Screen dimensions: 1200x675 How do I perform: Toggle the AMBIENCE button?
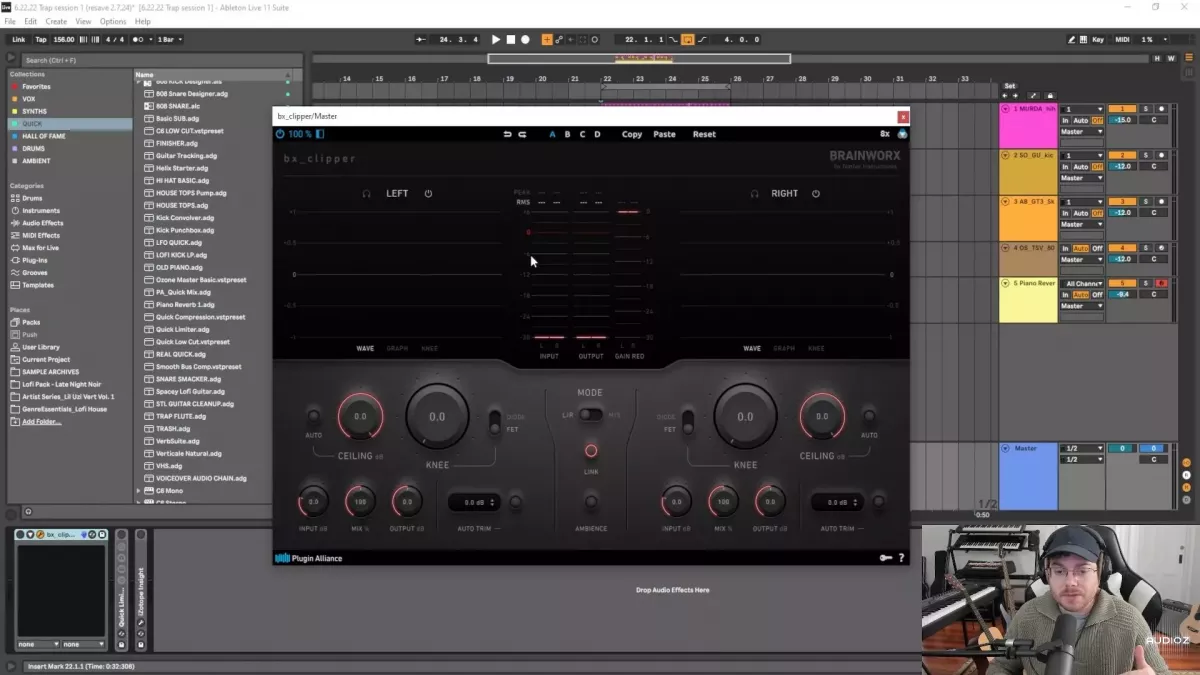coord(591,502)
